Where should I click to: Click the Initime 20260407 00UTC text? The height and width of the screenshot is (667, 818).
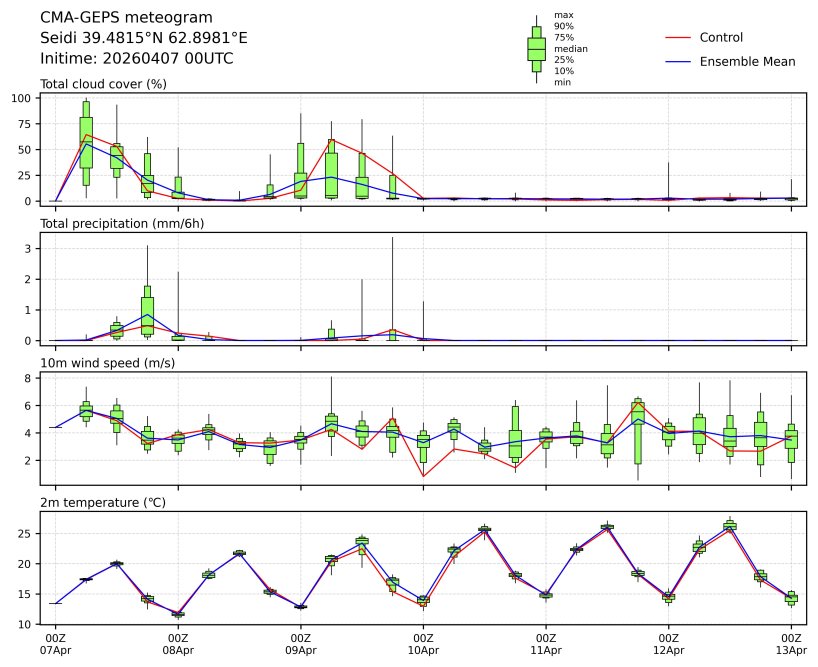pos(137,59)
